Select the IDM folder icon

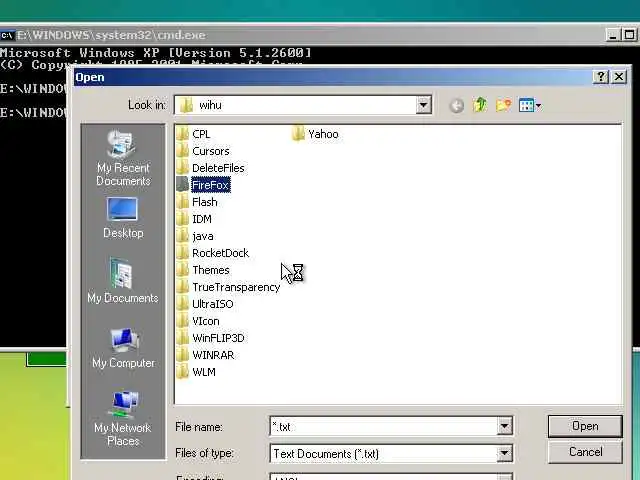click(x=182, y=219)
